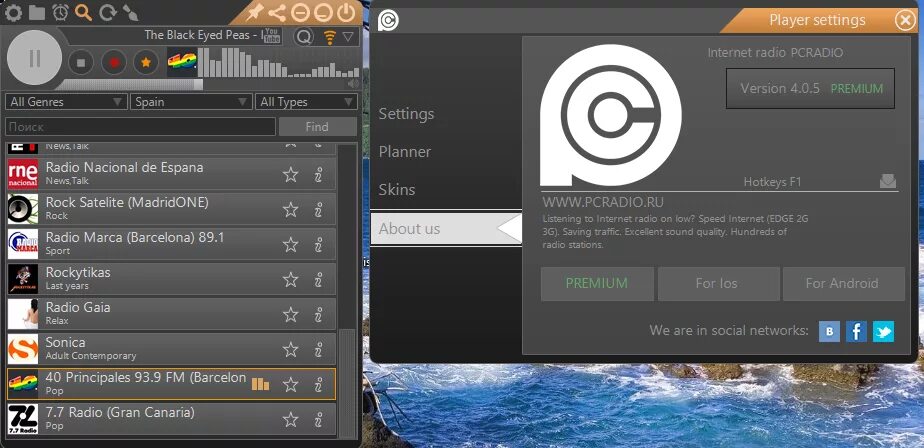The image size is (924, 448).
Task: Select the Rockytikas station
Action: pyautogui.click(x=171, y=279)
